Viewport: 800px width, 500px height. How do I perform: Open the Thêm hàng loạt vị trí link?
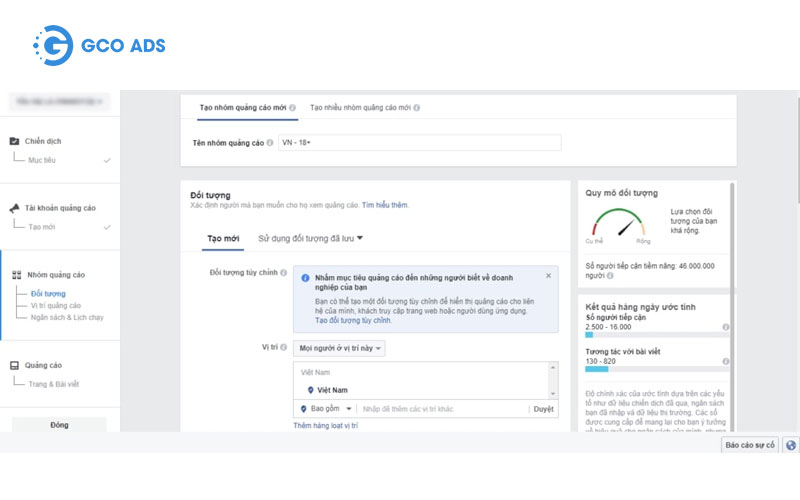pos(325,426)
